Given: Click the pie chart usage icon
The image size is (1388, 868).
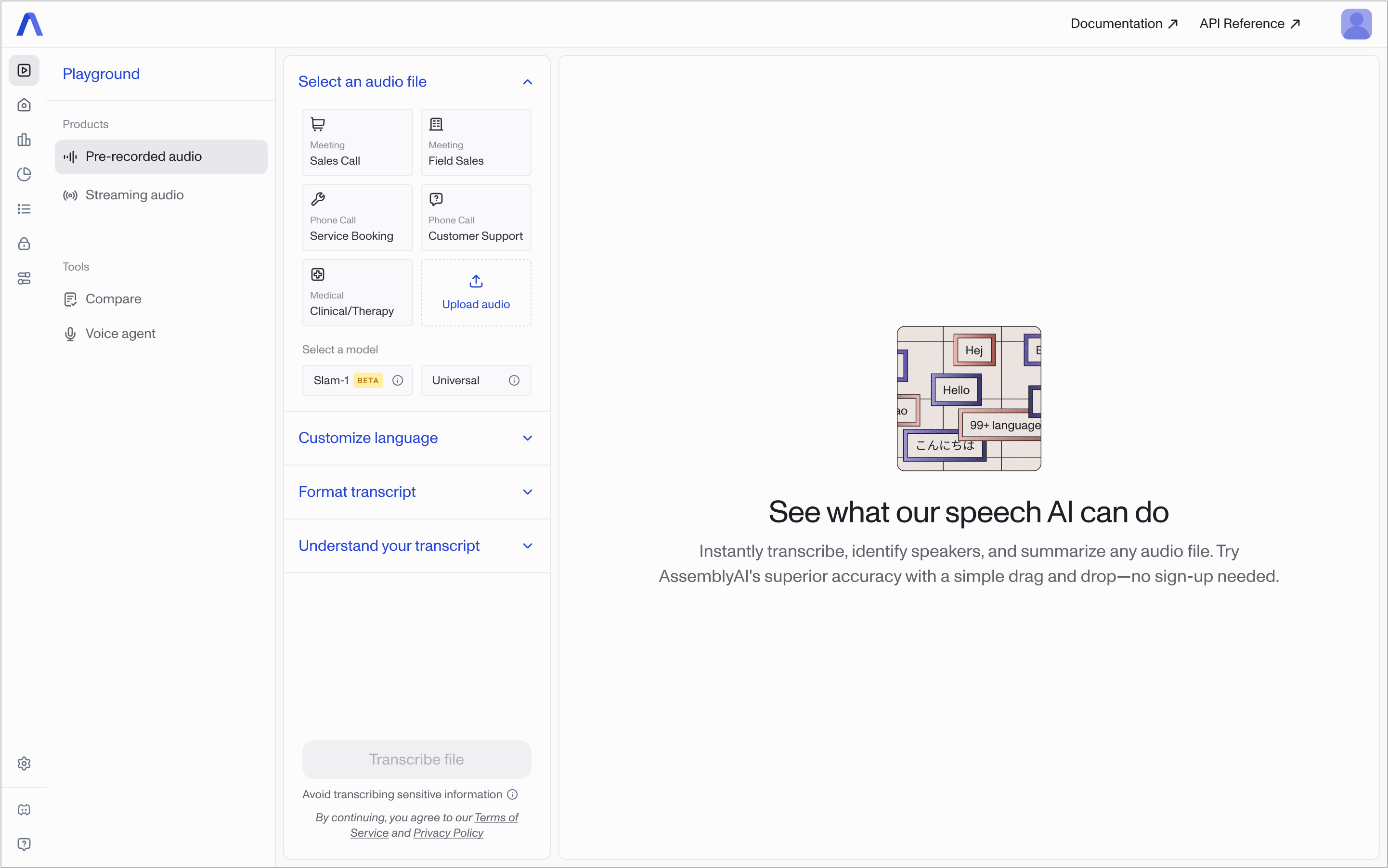Looking at the screenshot, I should click(x=24, y=175).
